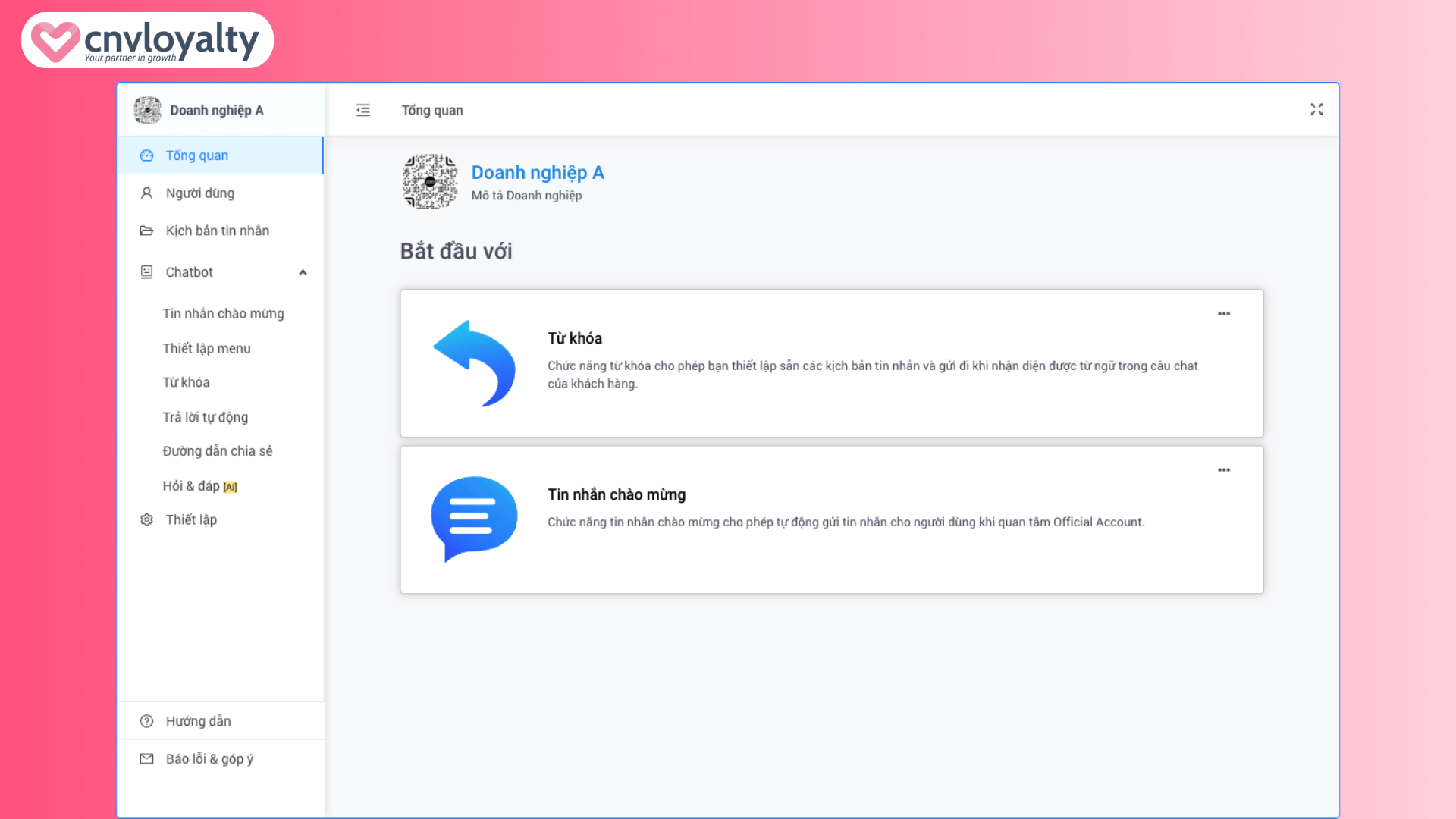1456x819 pixels.
Task: Open the Tổng quan overview icon in sidebar
Action: (146, 155)
